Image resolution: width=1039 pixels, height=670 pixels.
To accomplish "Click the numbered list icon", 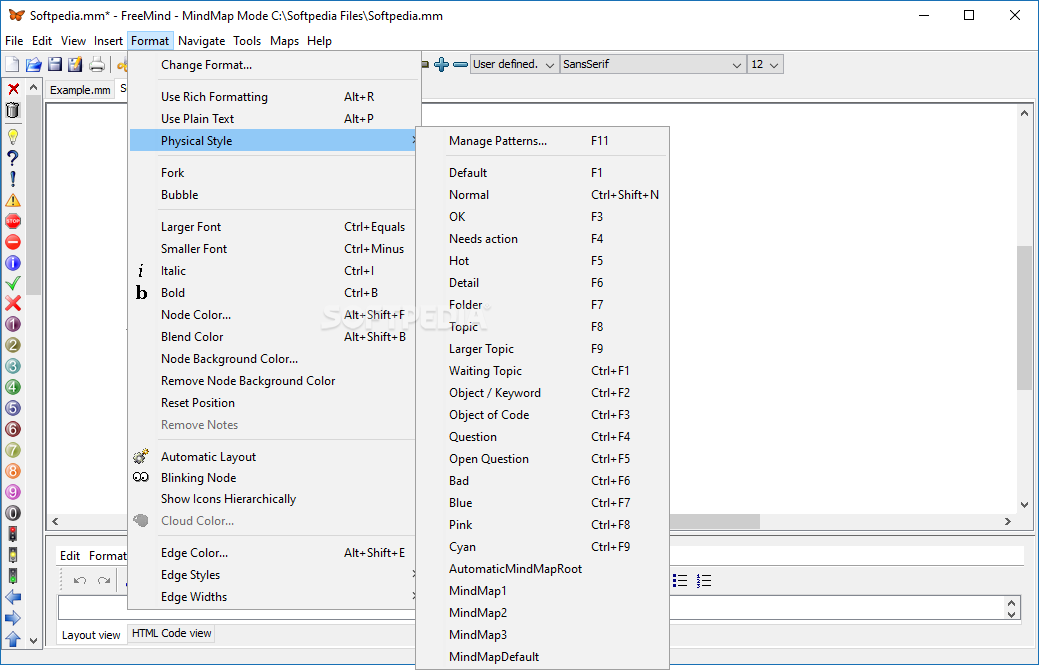I will coord(704,581).
